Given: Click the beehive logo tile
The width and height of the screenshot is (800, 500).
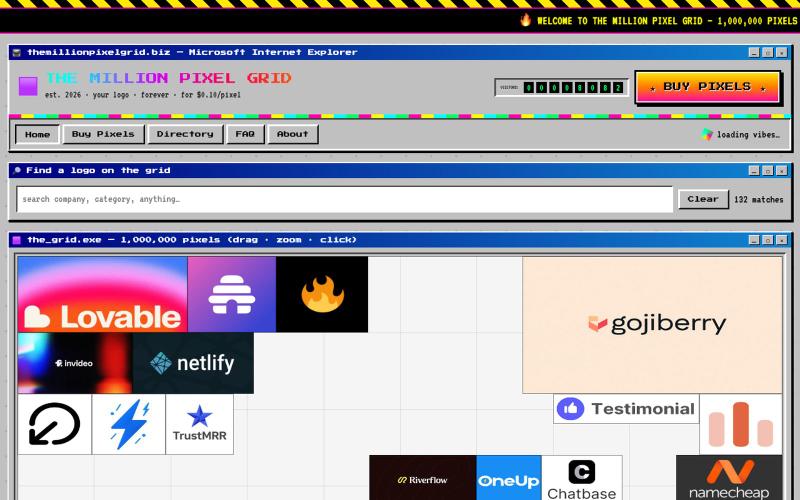Looking at the screenshot, I should tap(232, 294).
